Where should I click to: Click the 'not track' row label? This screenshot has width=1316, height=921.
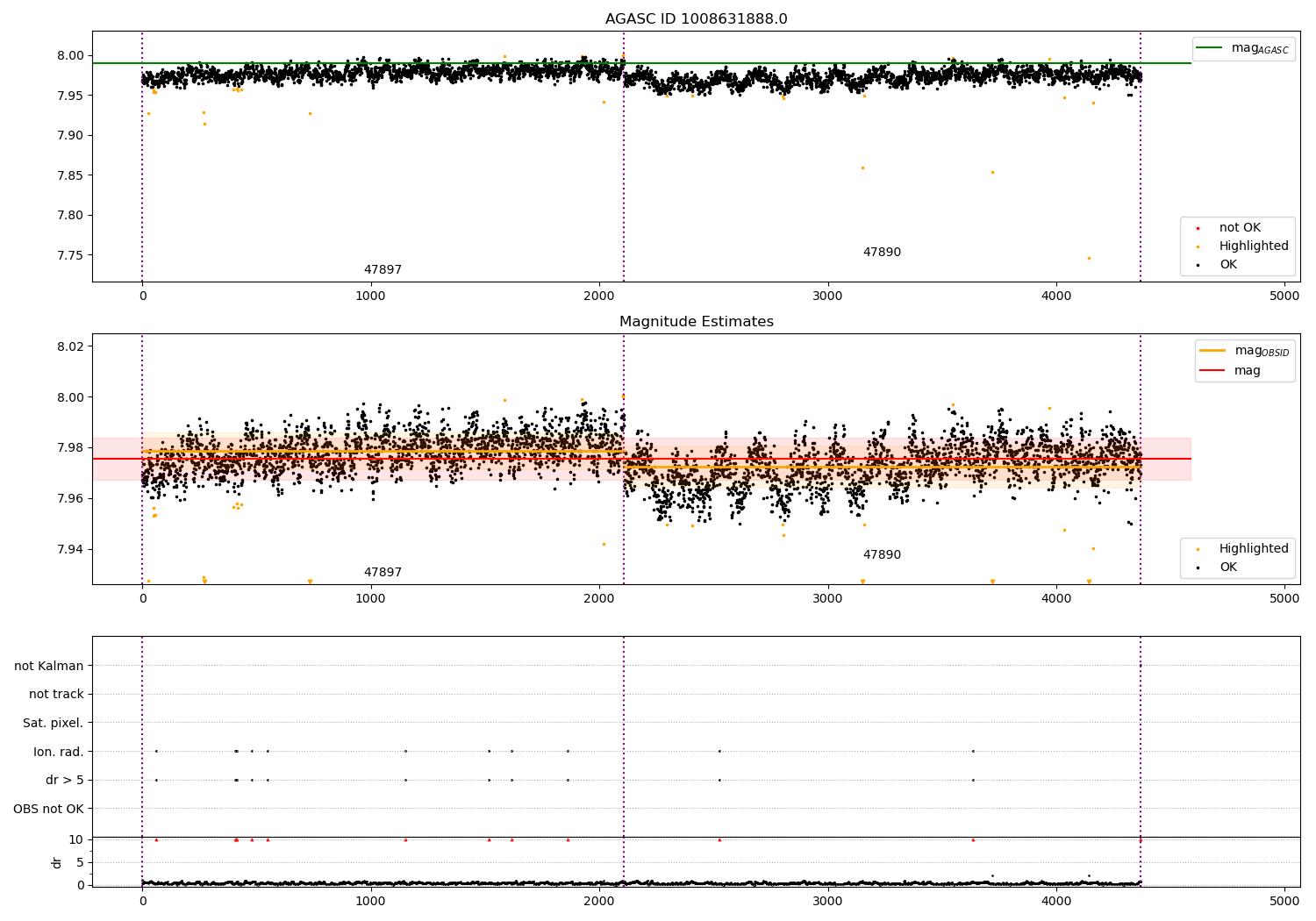pos(56,694)
